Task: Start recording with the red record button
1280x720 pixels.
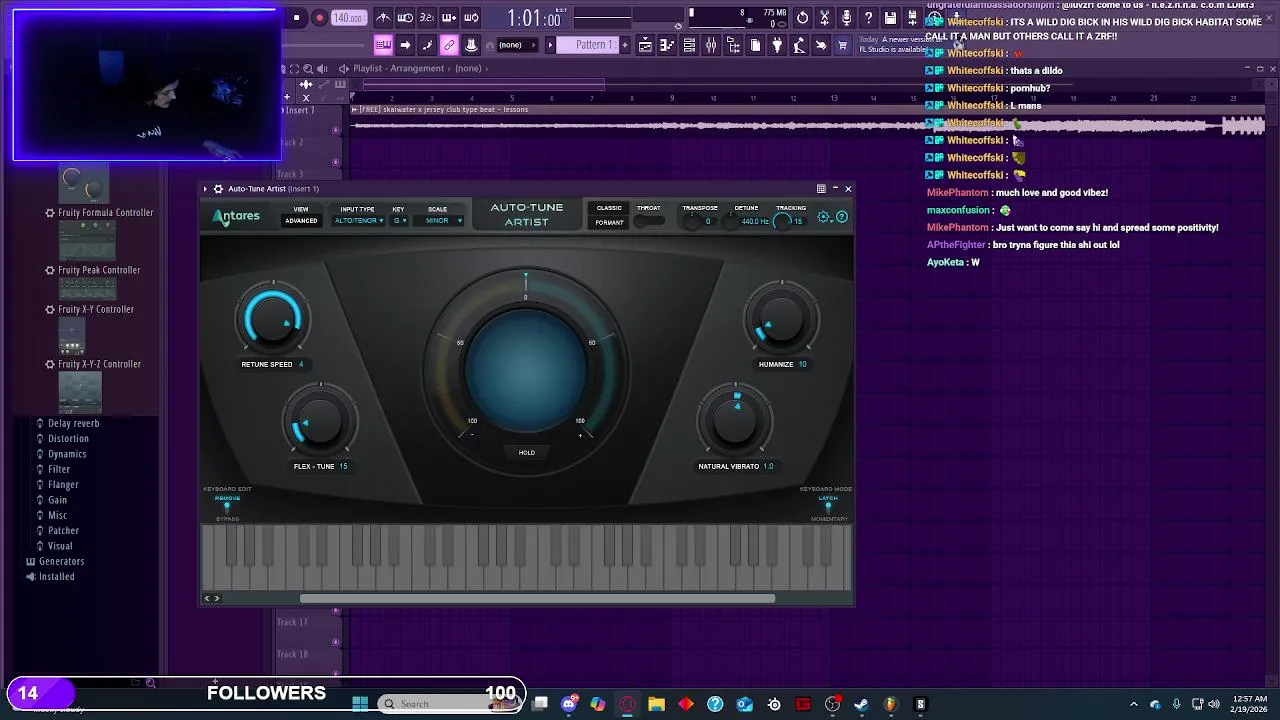Action: 319,18
